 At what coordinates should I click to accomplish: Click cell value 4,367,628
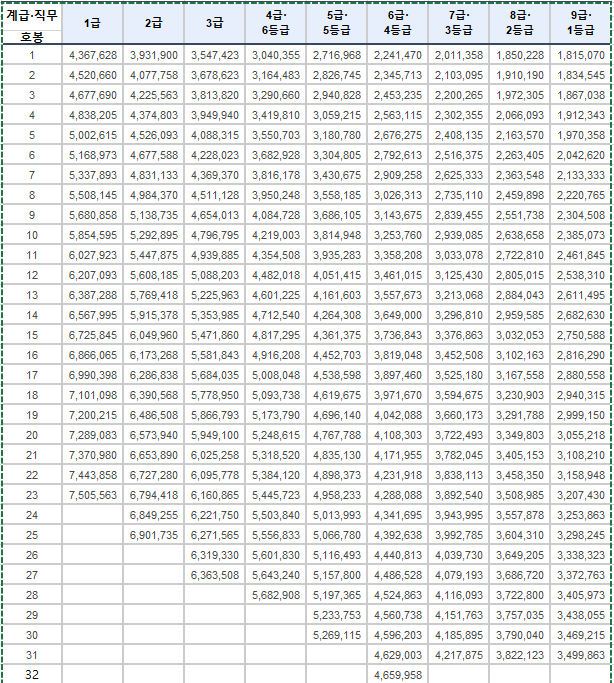point(92,55)
